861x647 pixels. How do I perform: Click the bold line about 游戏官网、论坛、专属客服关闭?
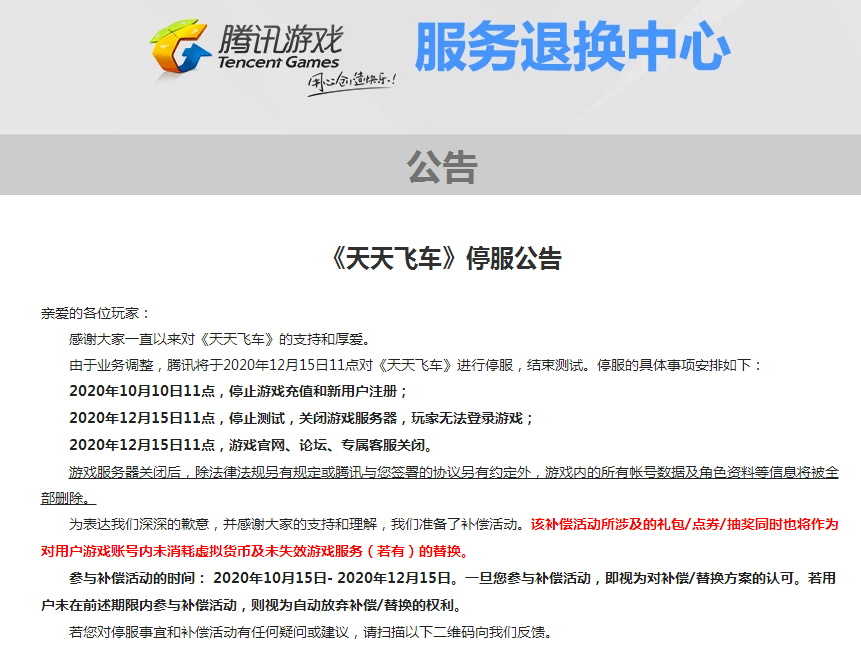point(250,445)
